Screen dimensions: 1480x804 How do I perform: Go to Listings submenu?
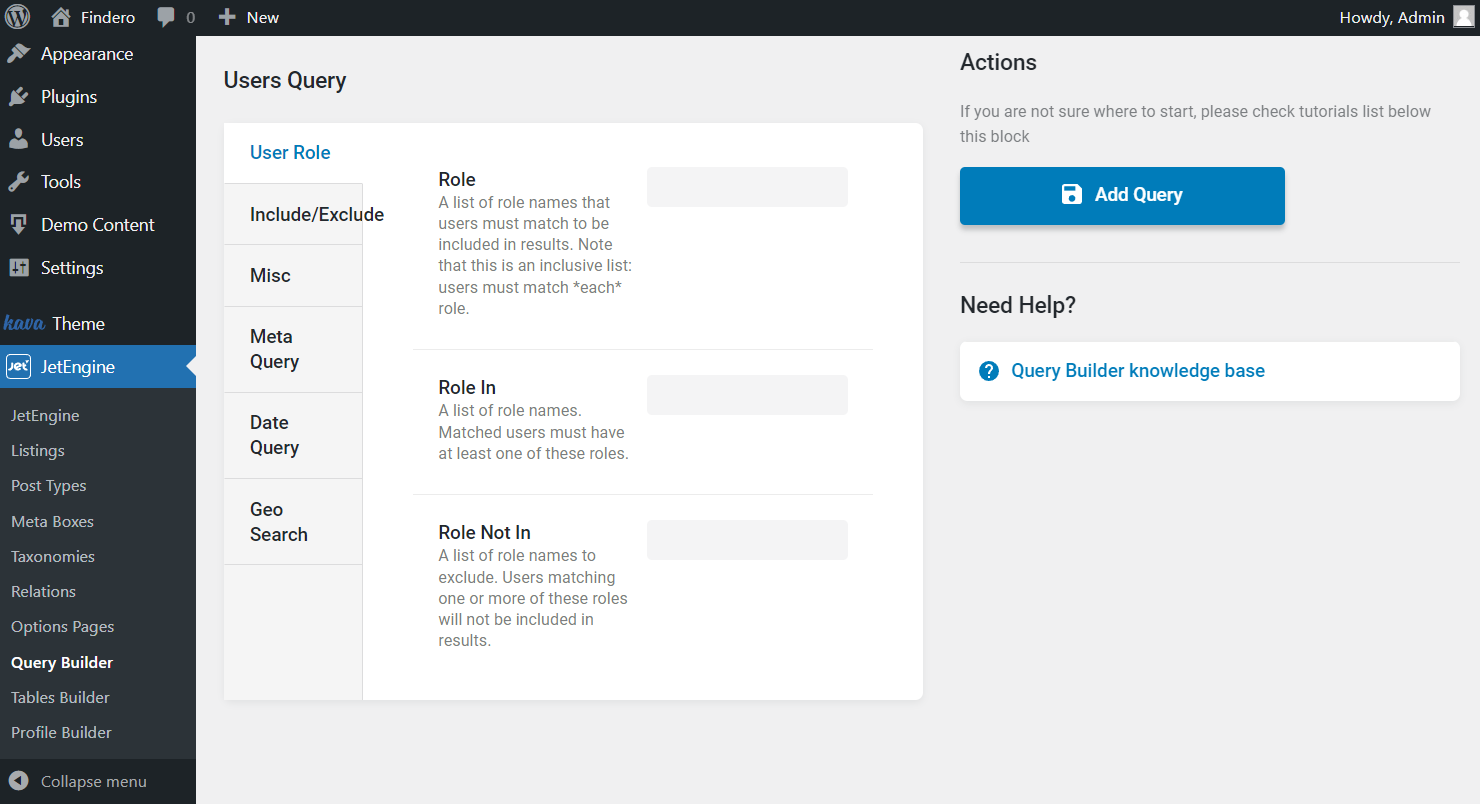[38, 451]
